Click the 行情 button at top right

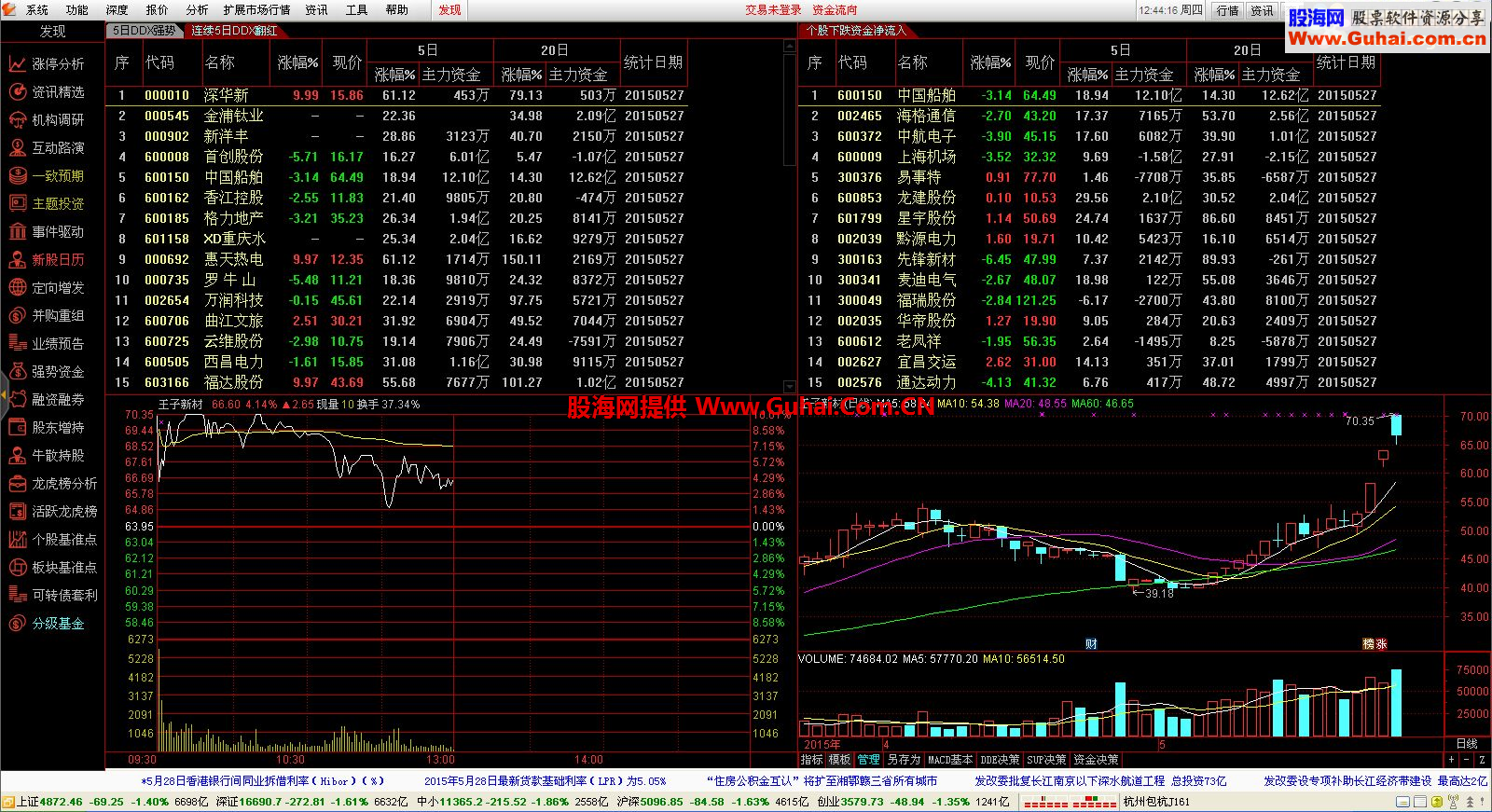pos(1227,10)
